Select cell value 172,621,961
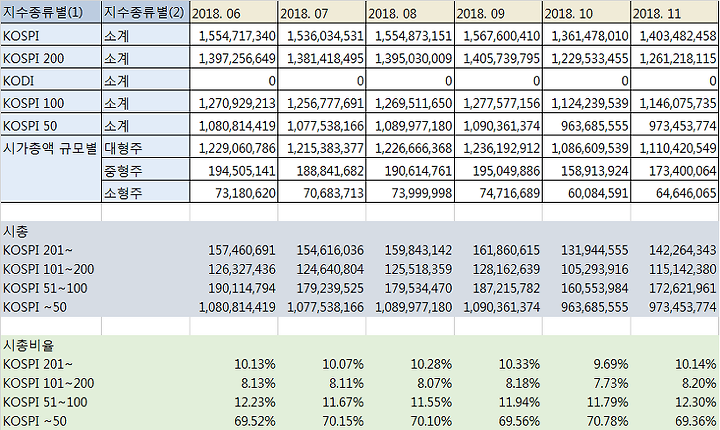 (x=682, y=288)
